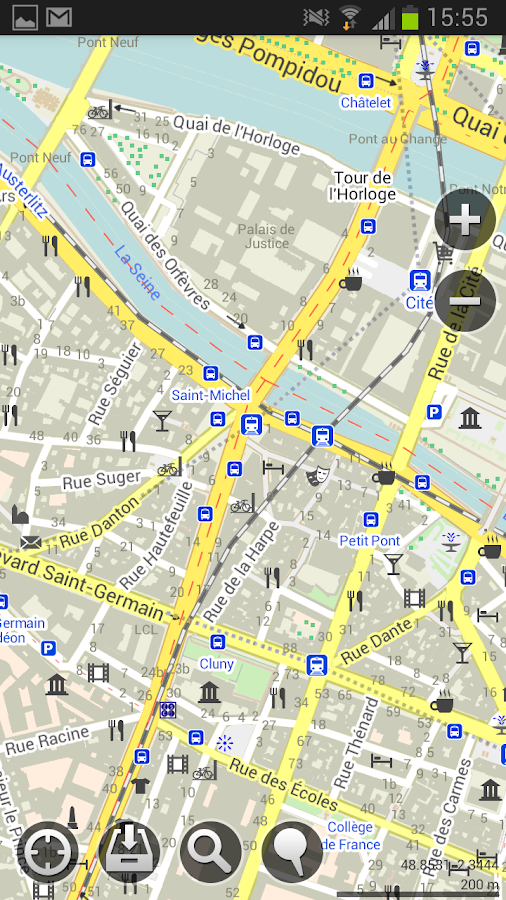
Task: Select the Tour de l'Horloge label
Action: click(363, 186)
